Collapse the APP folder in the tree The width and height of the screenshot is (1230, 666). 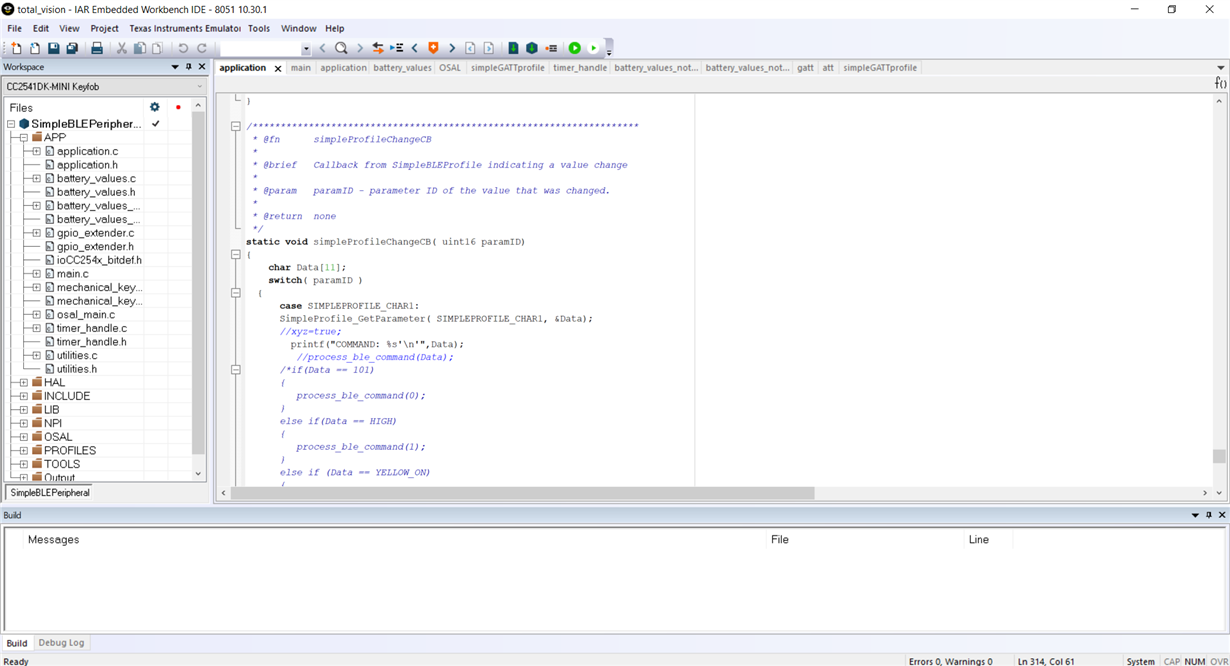coord(24,138)
